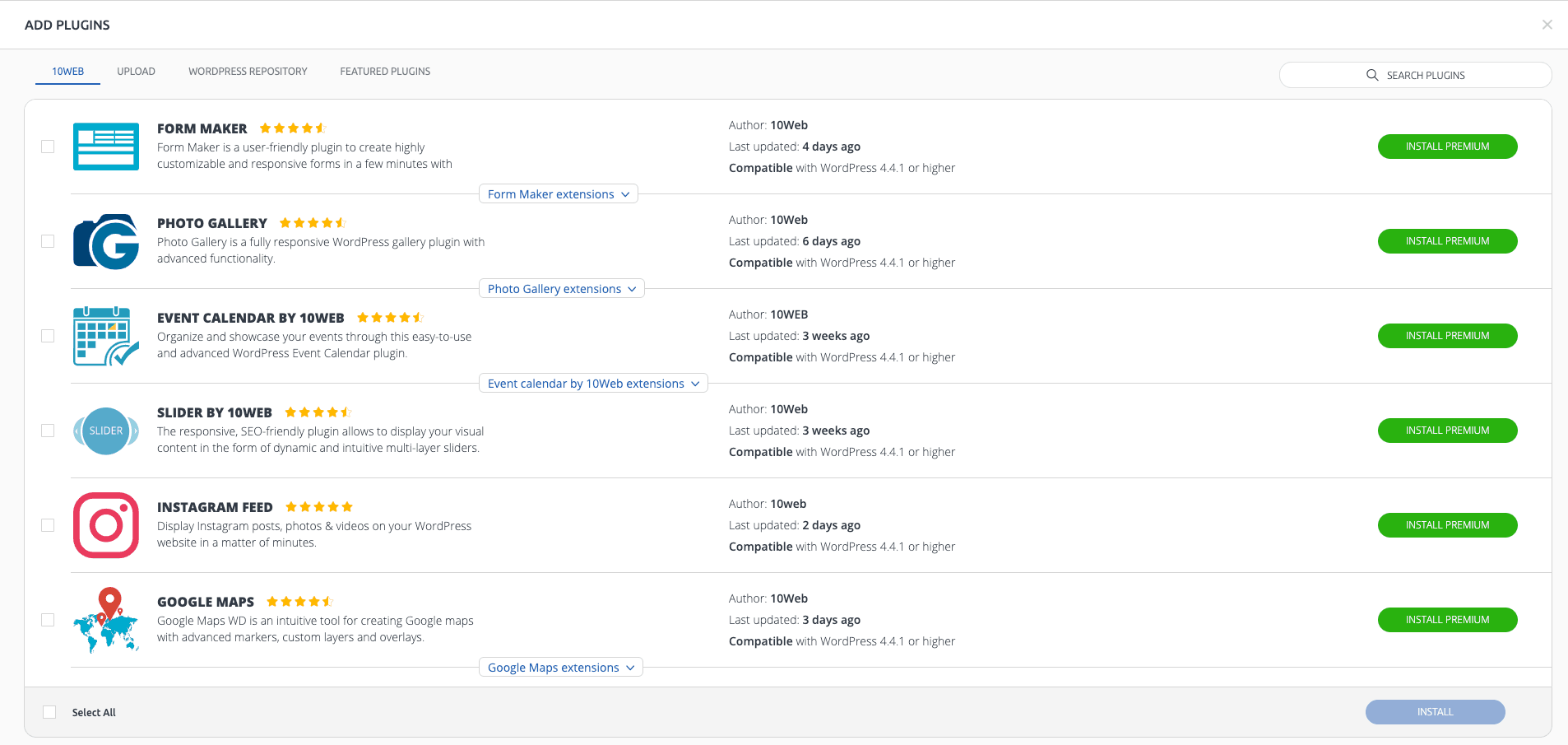Close the Add Plugins dialog
1568x745 pixels.
[x=1547, y=25]
